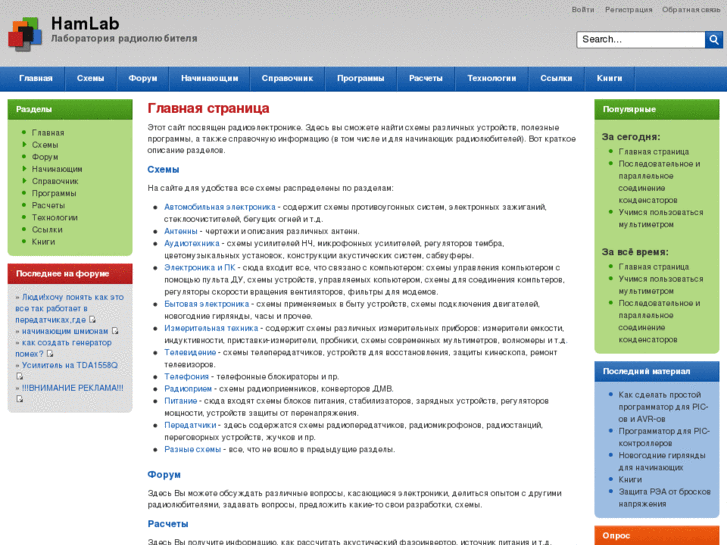Screen dimensions: 727x545
Task: Open the last-post icon after 'помех?'
Action: [50, 353]
